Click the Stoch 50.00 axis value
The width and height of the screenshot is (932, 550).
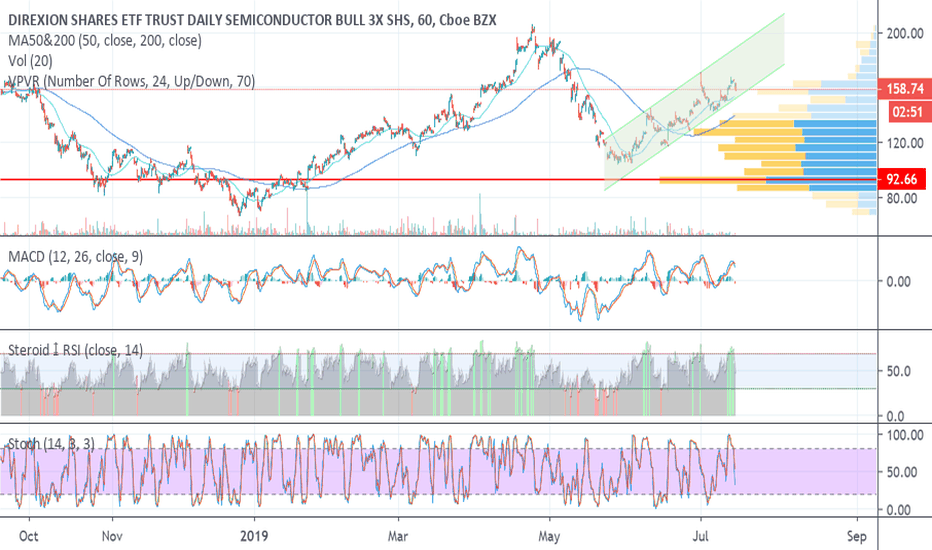pos(902,472)
